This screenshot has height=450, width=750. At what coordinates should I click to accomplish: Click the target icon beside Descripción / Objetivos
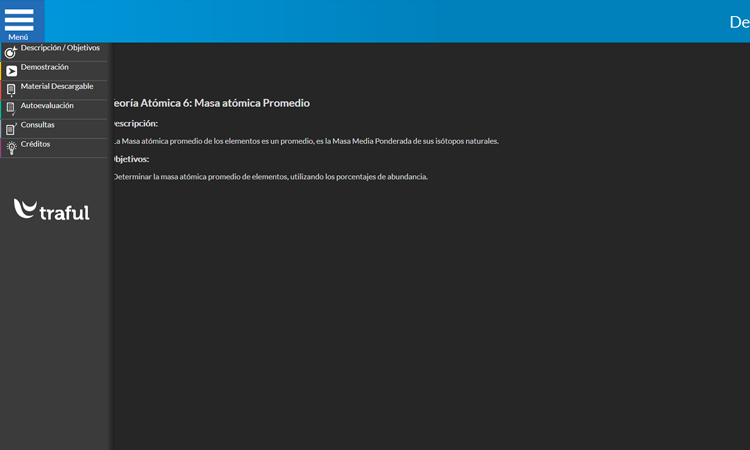11,52
